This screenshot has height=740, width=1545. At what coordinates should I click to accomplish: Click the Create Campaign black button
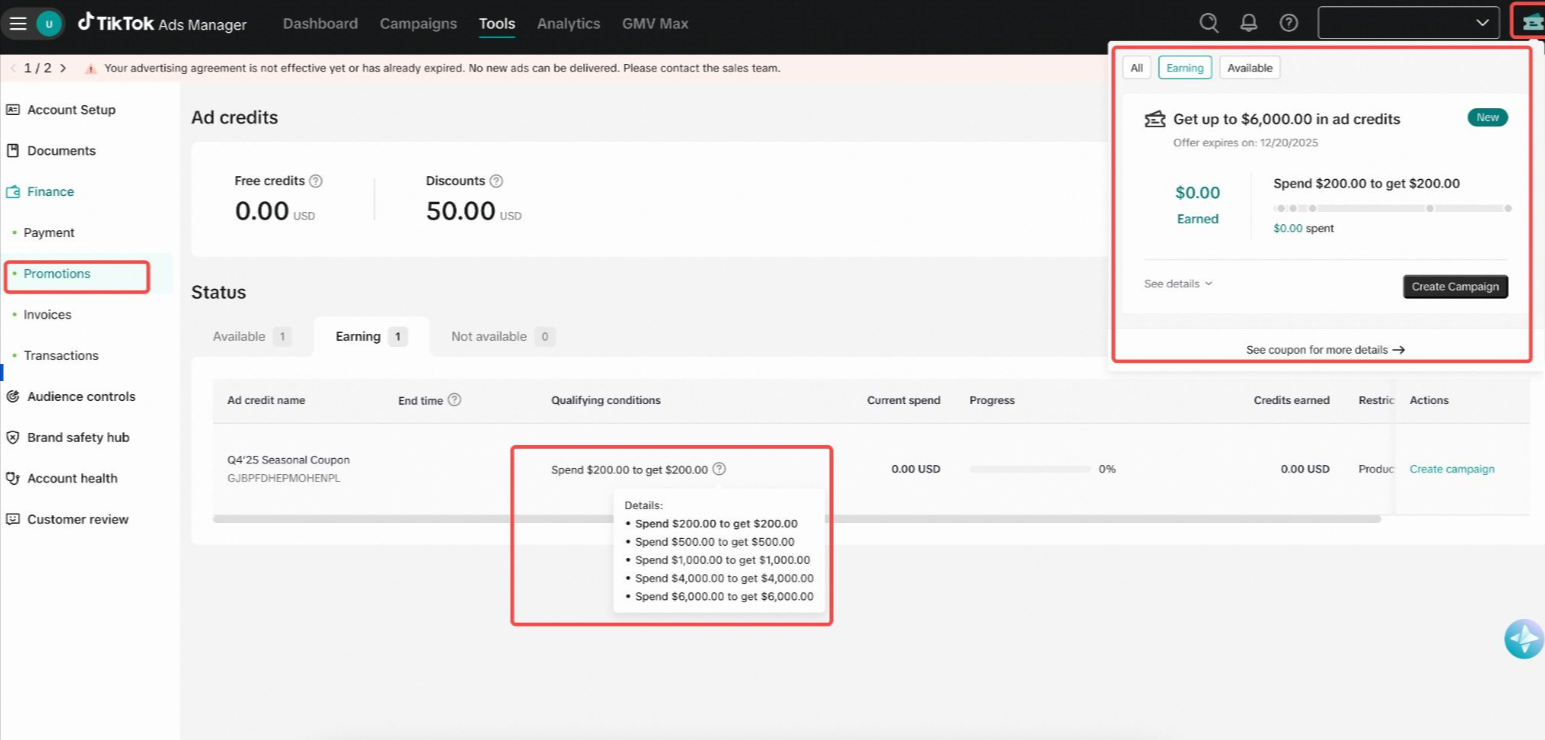click(1455, 287)
